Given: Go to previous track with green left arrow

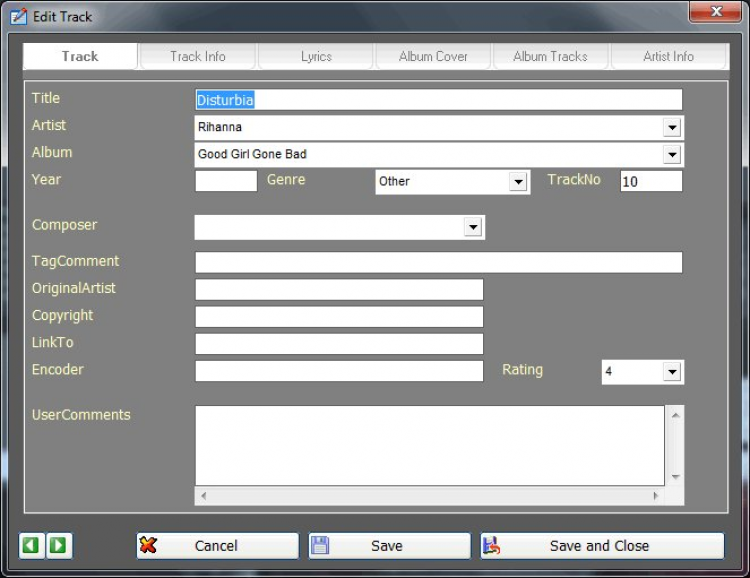Looking at the screenshot, I should tap(32, 545).
